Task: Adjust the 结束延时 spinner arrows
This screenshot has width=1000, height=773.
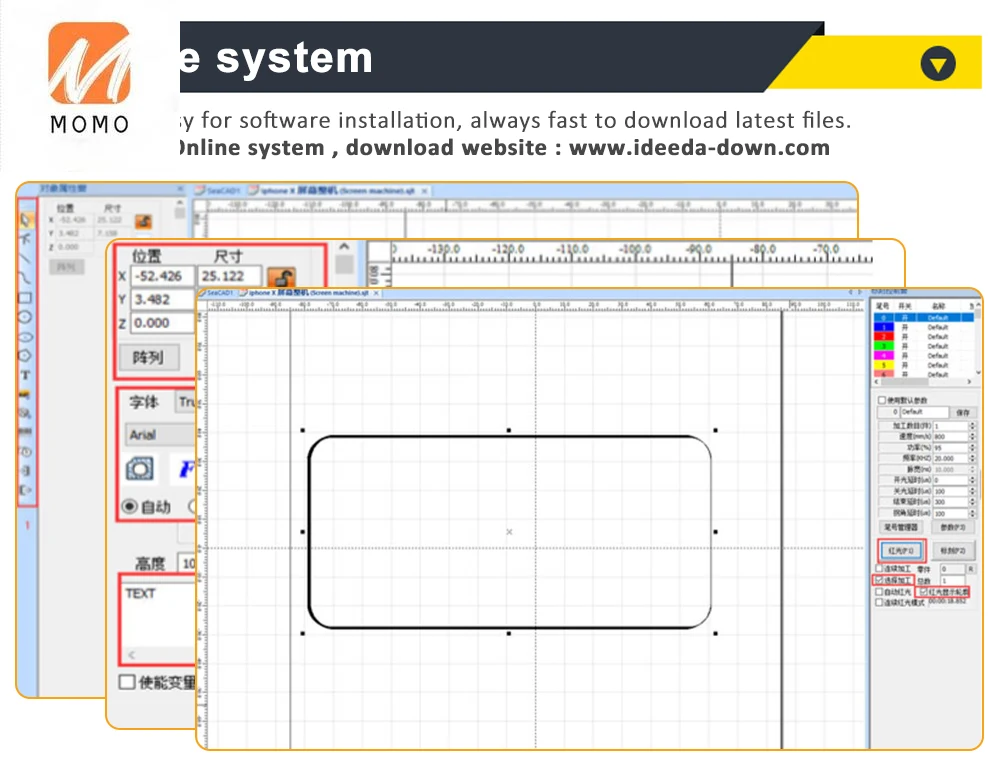Action: point(972,502)
